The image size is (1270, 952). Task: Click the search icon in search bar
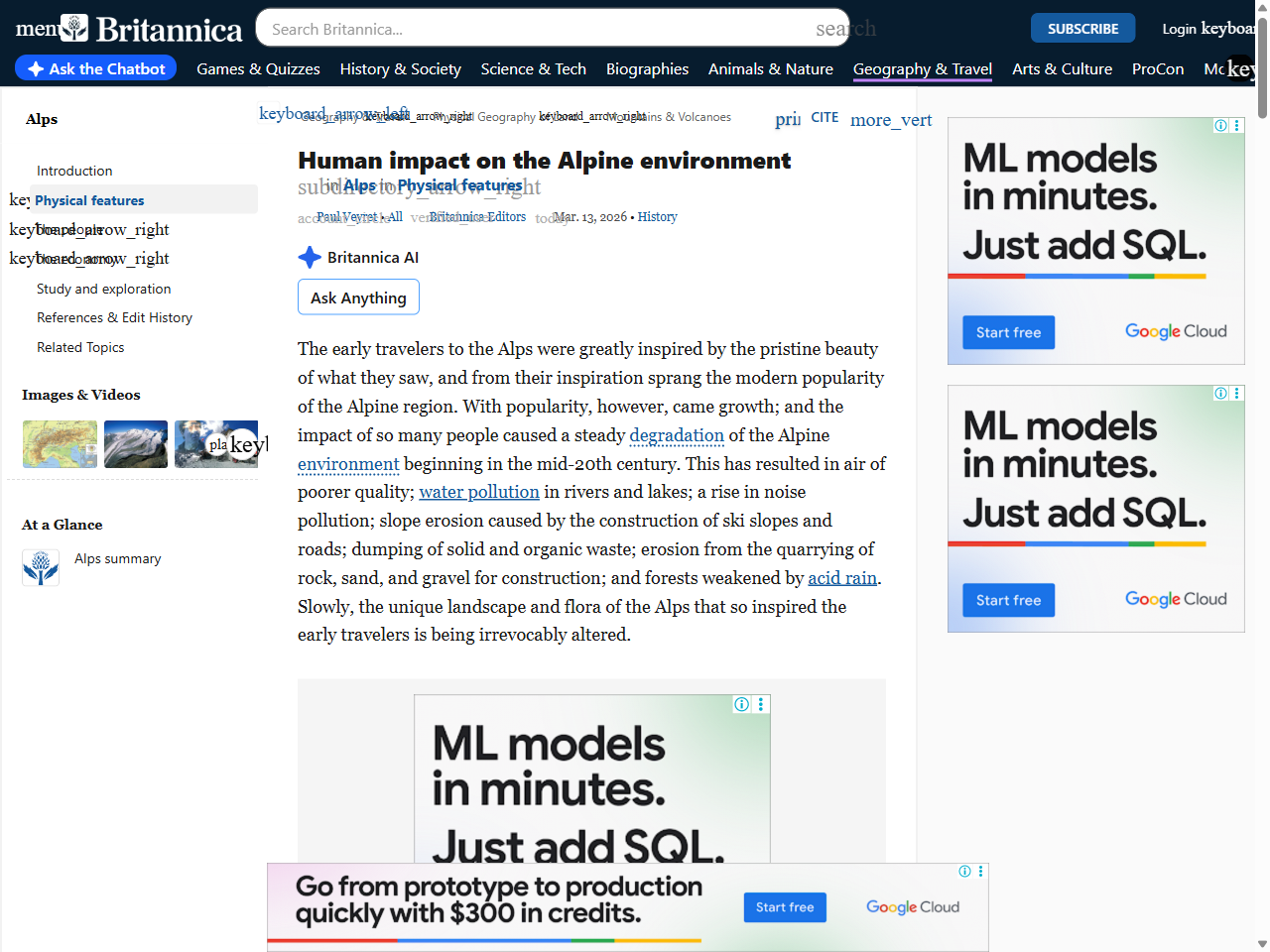pyautogui.click(x=844, y=29)
